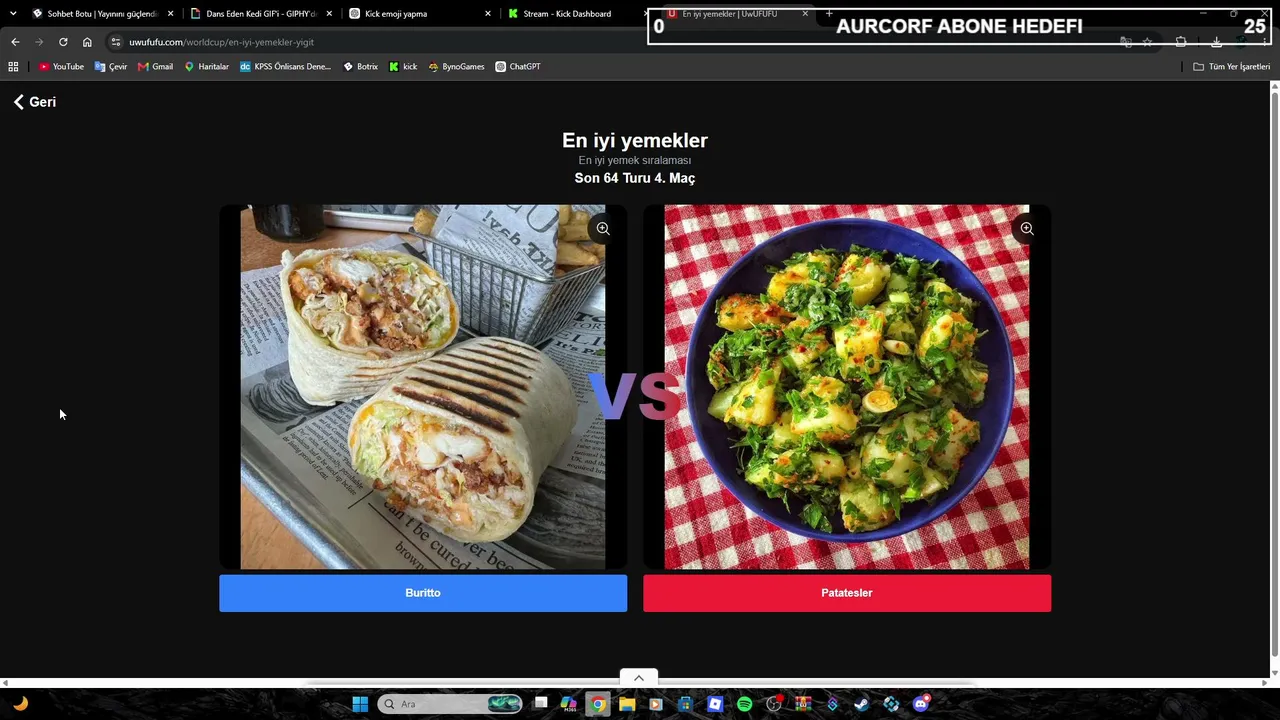Launch Microsoft 365 from the taskbar

coord(569,704)
